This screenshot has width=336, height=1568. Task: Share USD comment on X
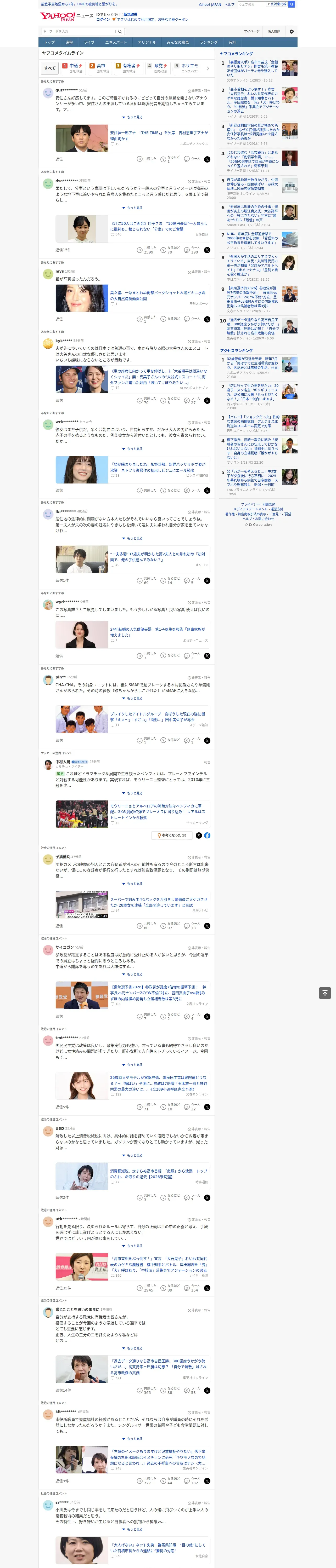207,1198
